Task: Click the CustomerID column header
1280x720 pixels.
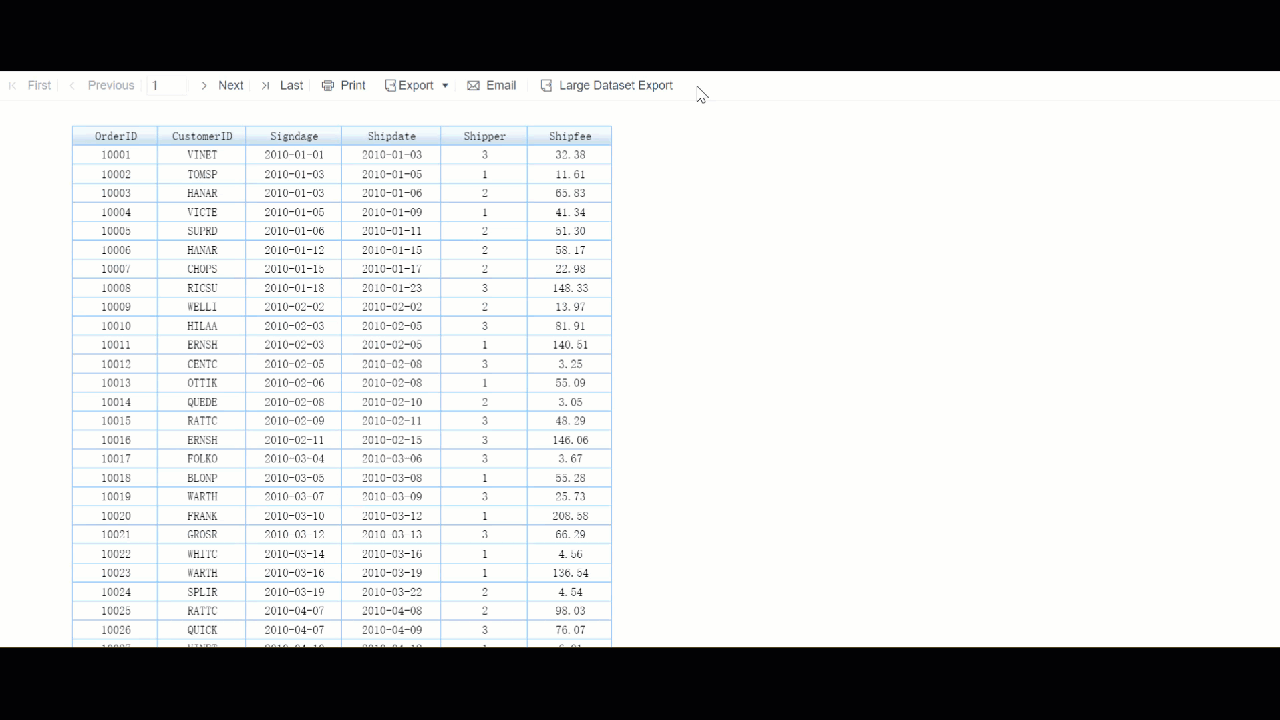Action: point(203,135)
